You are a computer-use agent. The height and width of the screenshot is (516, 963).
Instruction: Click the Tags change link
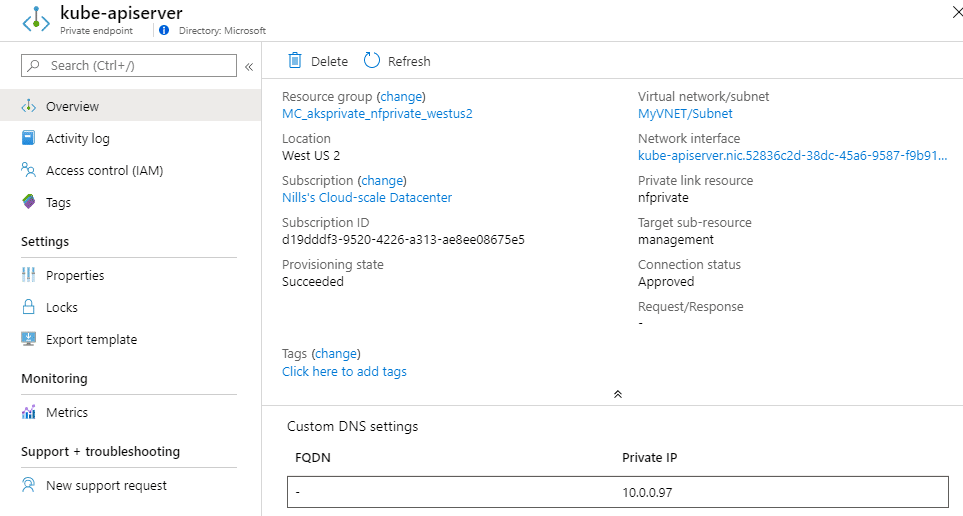pyautogui.click(x=336, y=354)
